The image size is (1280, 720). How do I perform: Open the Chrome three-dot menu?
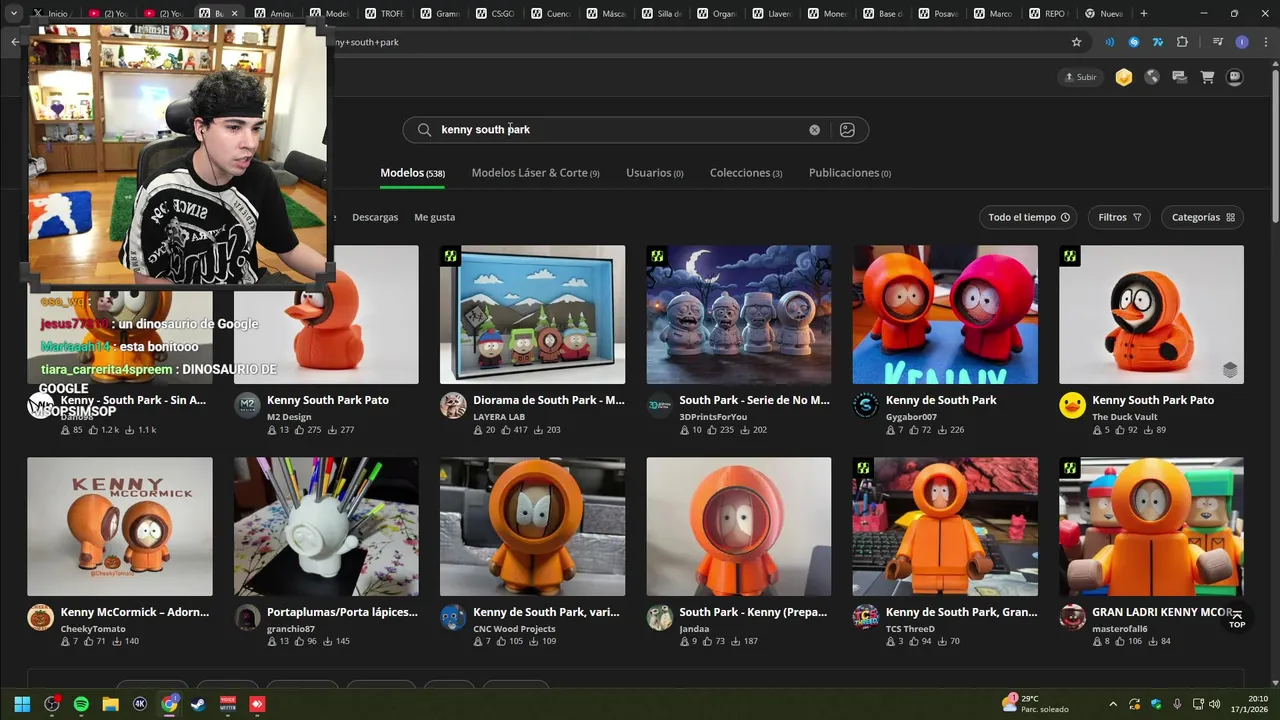point(1264,42)
